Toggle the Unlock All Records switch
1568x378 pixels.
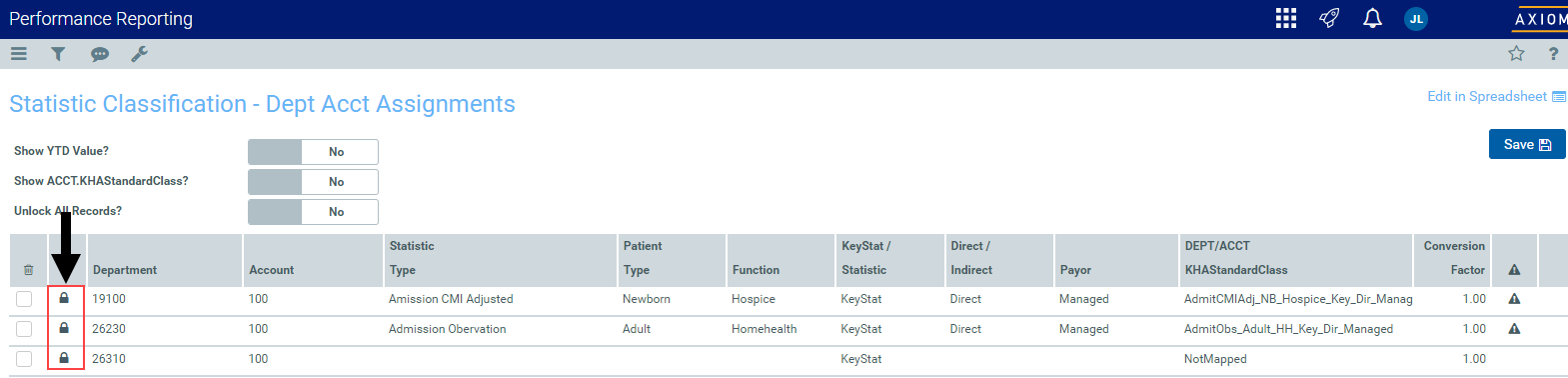[313, 212]
